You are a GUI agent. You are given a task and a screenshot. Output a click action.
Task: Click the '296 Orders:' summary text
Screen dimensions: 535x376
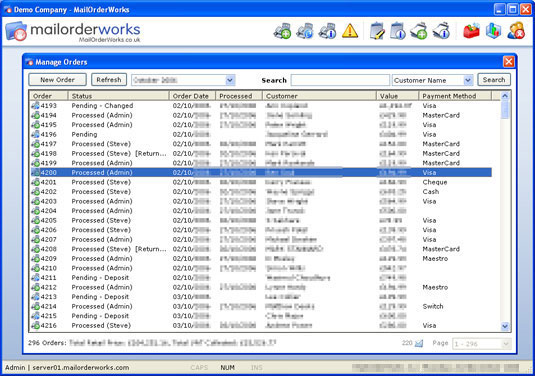pos(47,343)
